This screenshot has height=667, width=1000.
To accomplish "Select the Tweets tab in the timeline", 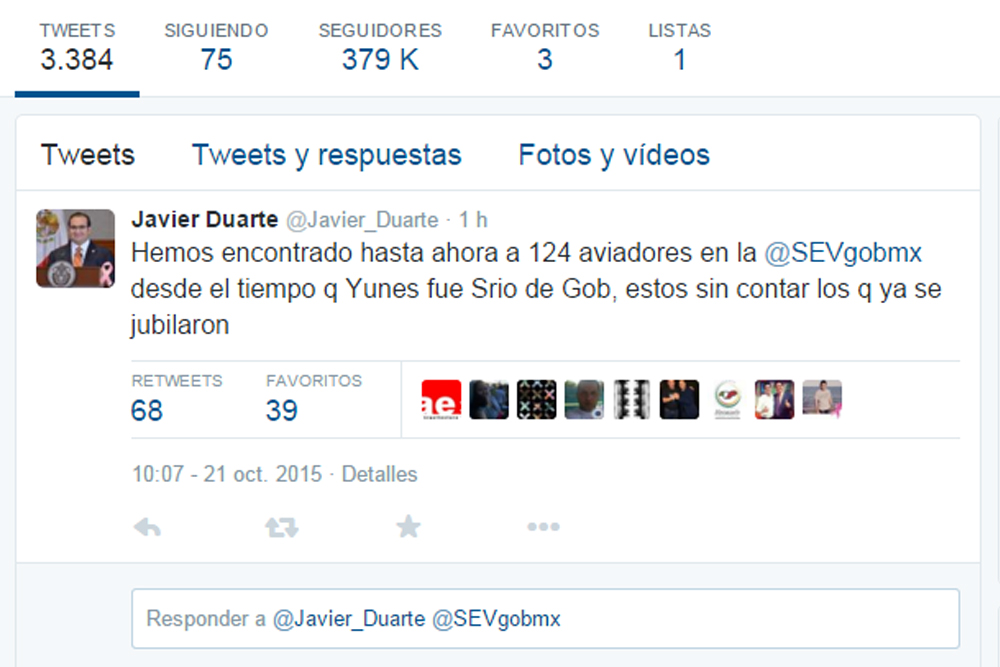I will pos(88,155).
